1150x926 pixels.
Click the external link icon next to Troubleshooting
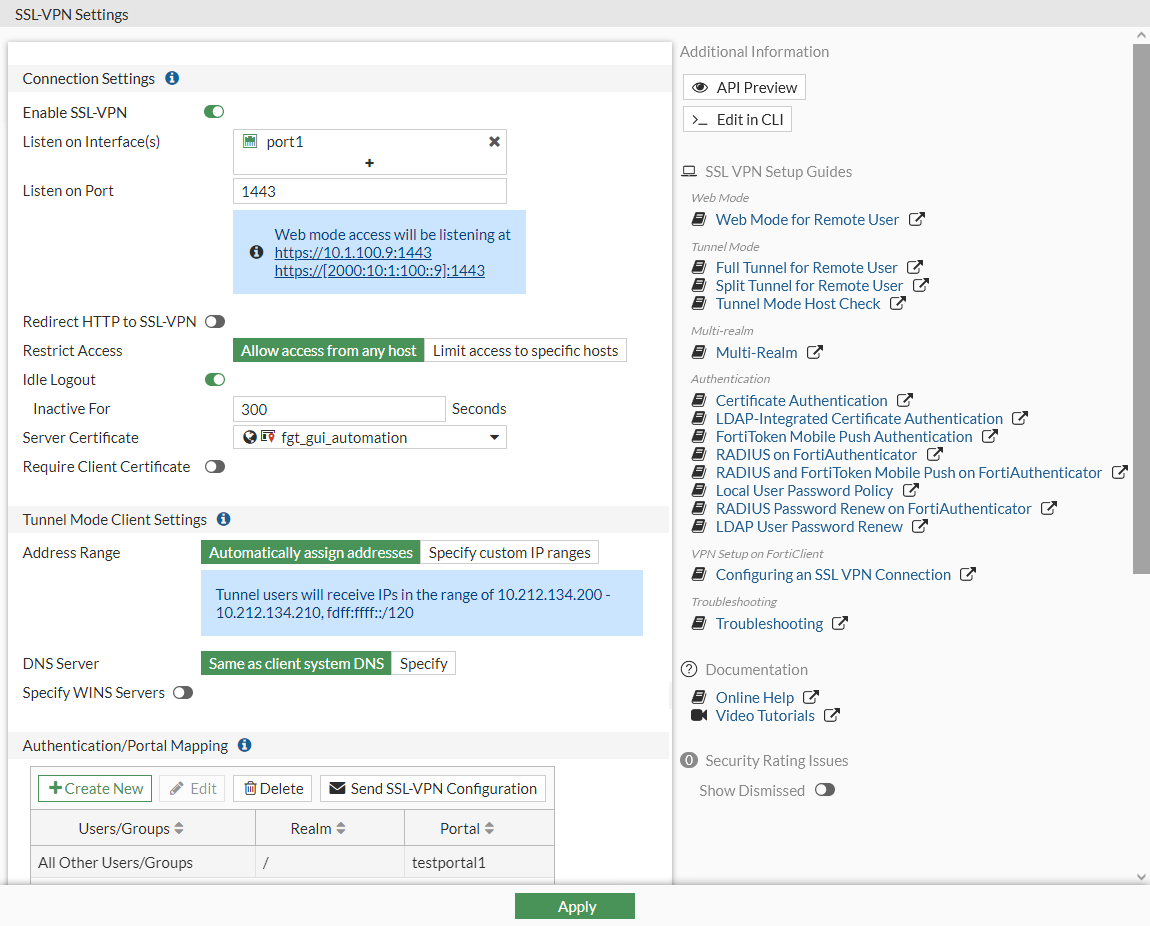pyautogui.click(x=840, y=622)
